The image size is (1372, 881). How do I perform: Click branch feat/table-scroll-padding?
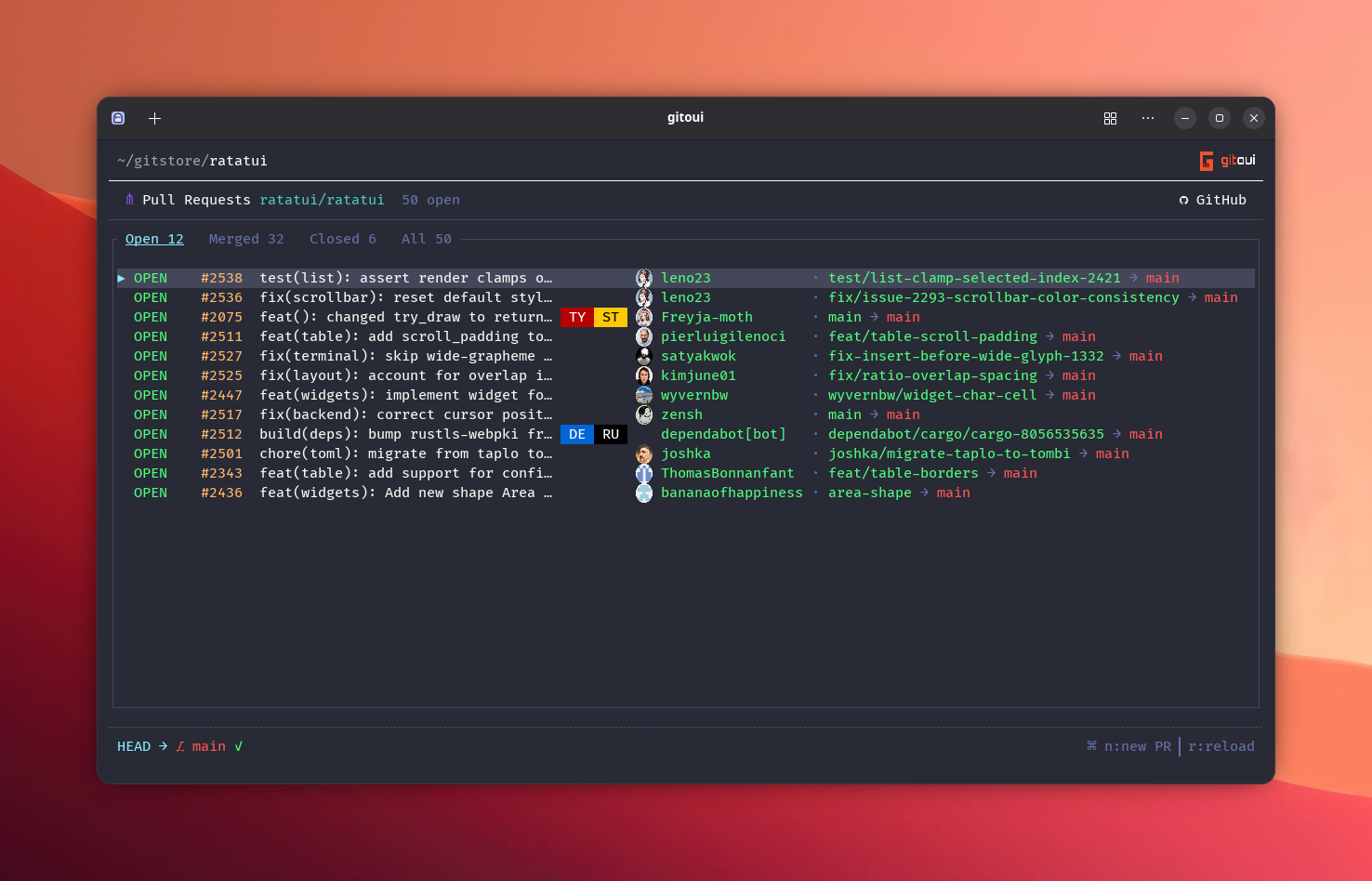932,336
